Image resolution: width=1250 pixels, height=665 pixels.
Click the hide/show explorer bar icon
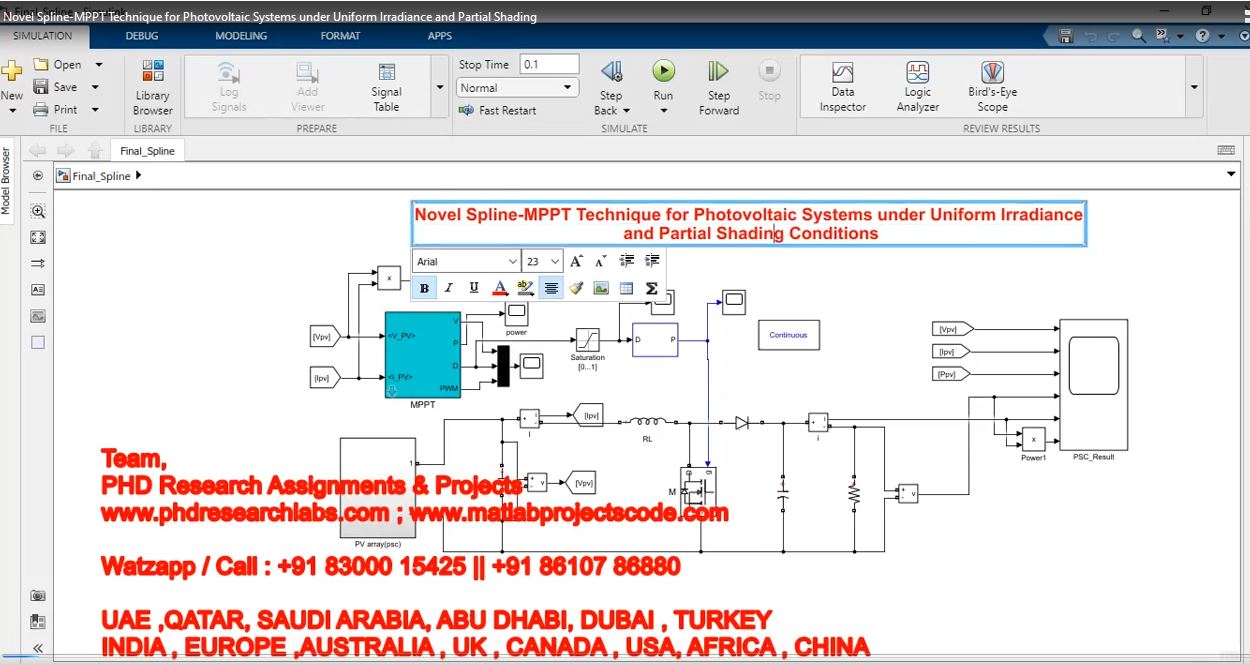pyautogui.click(x=38, y=175)
